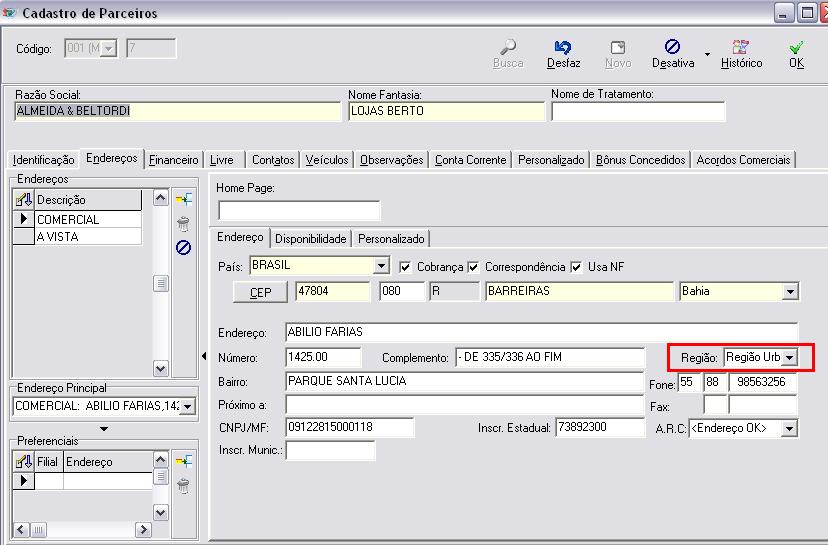The image size is (828, 545).
Task: Switch to the Financeiro tab
Action: pos(174,160)
